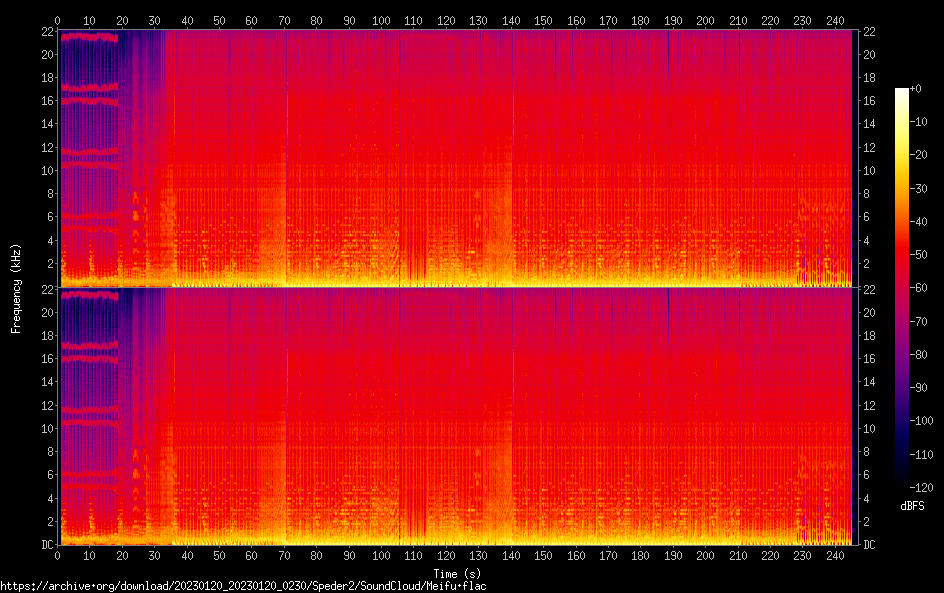Click the 8 kHz tick left of lower channel

click(x=46, y=452)
